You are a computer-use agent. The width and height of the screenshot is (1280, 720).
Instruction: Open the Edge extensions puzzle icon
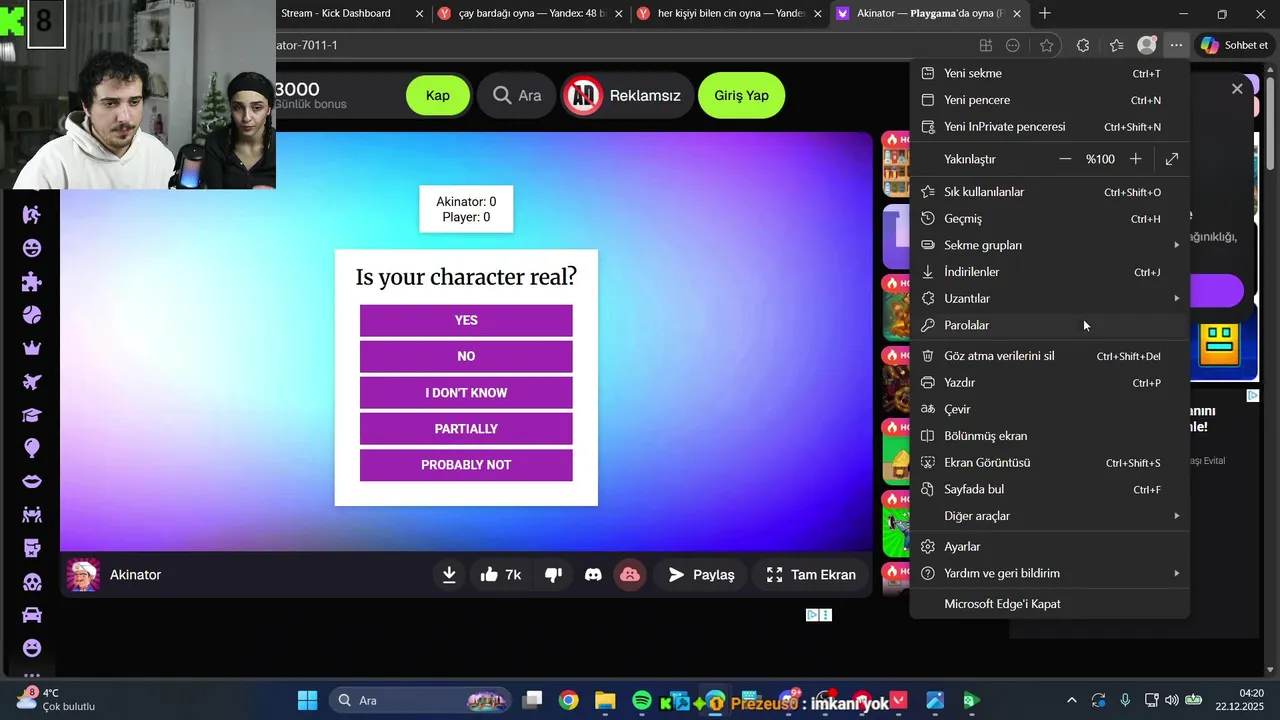(1083, 45)
